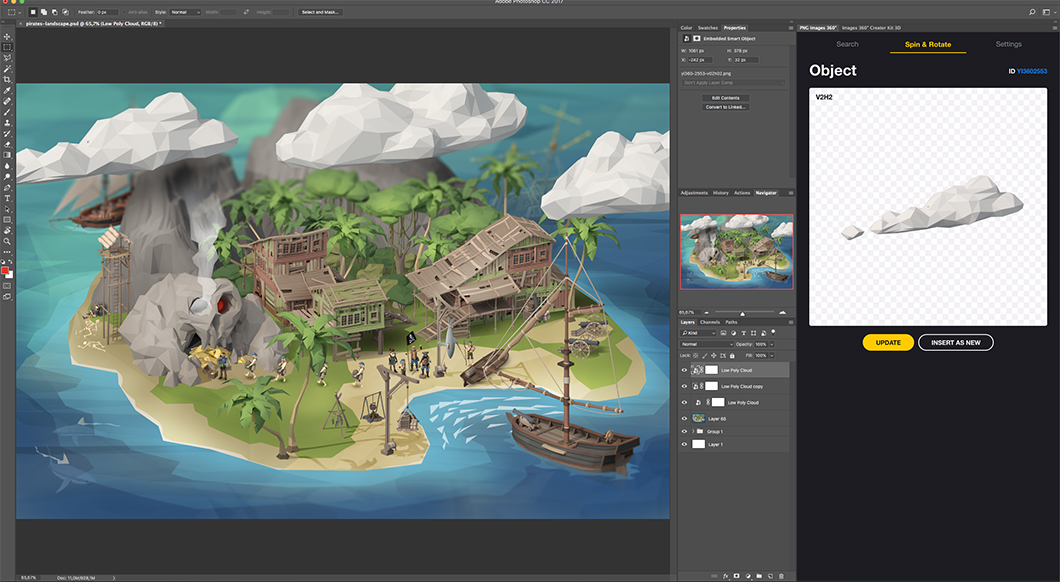The image size is (1060, 582).
Task: Click the yellow UPDATE button
Action: pyautogui.click(x=888, y=343)
